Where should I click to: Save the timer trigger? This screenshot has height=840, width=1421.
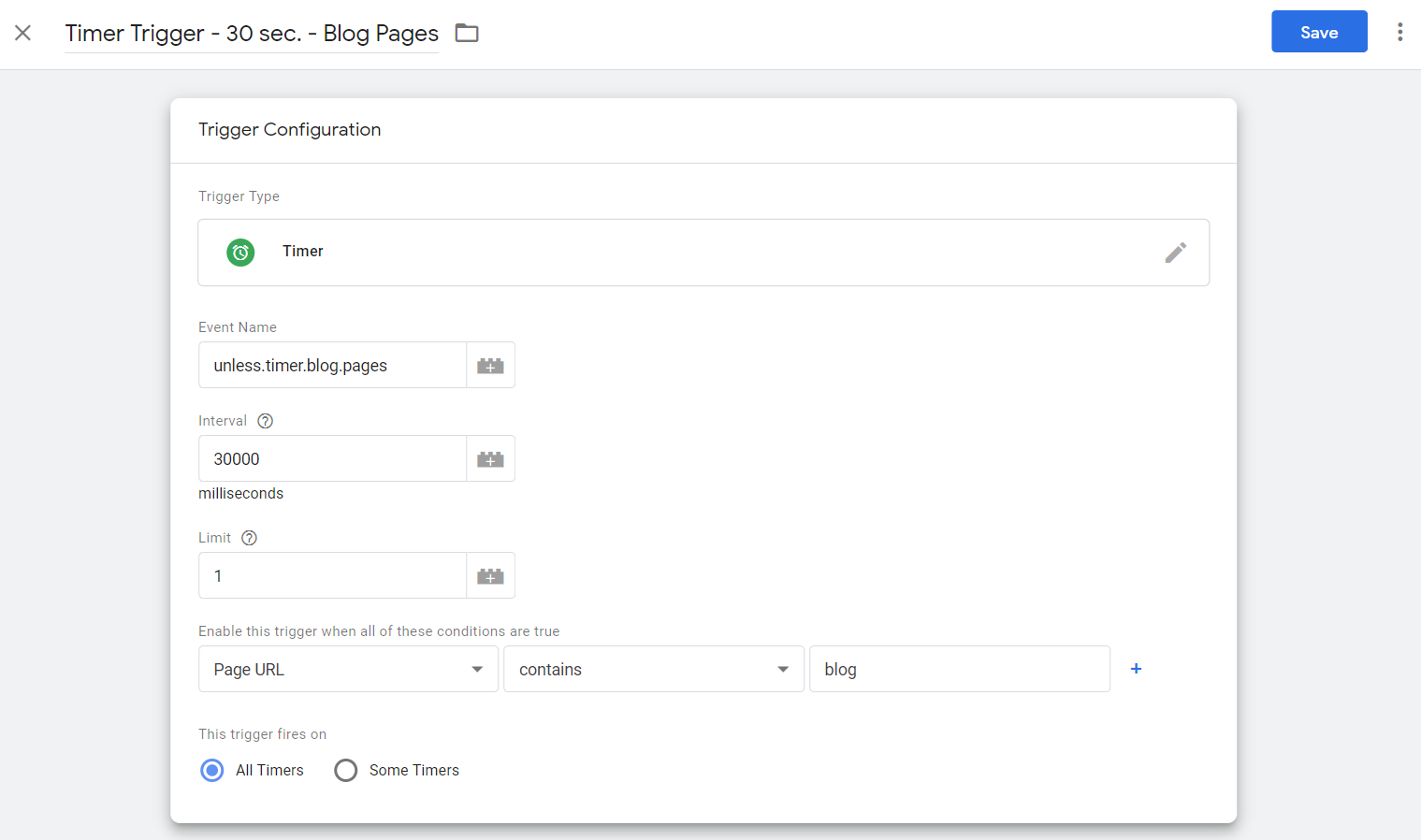[x=1318, y=32]
